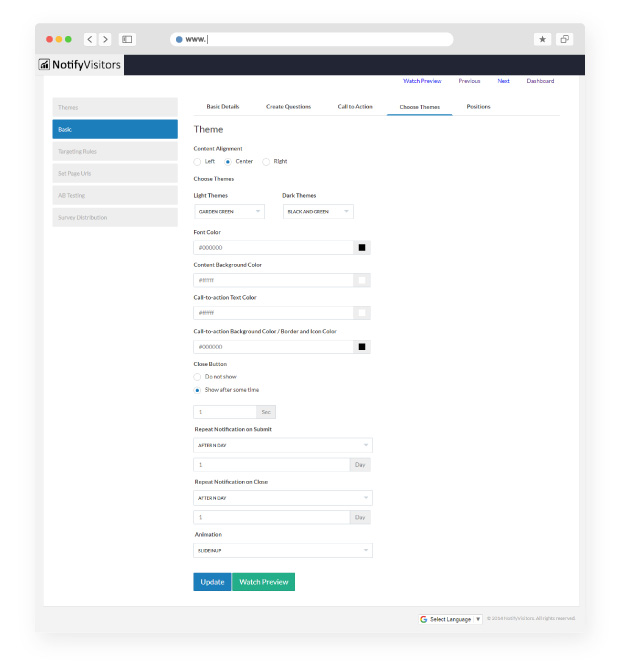Click the browser back arrow

(90, 39)
